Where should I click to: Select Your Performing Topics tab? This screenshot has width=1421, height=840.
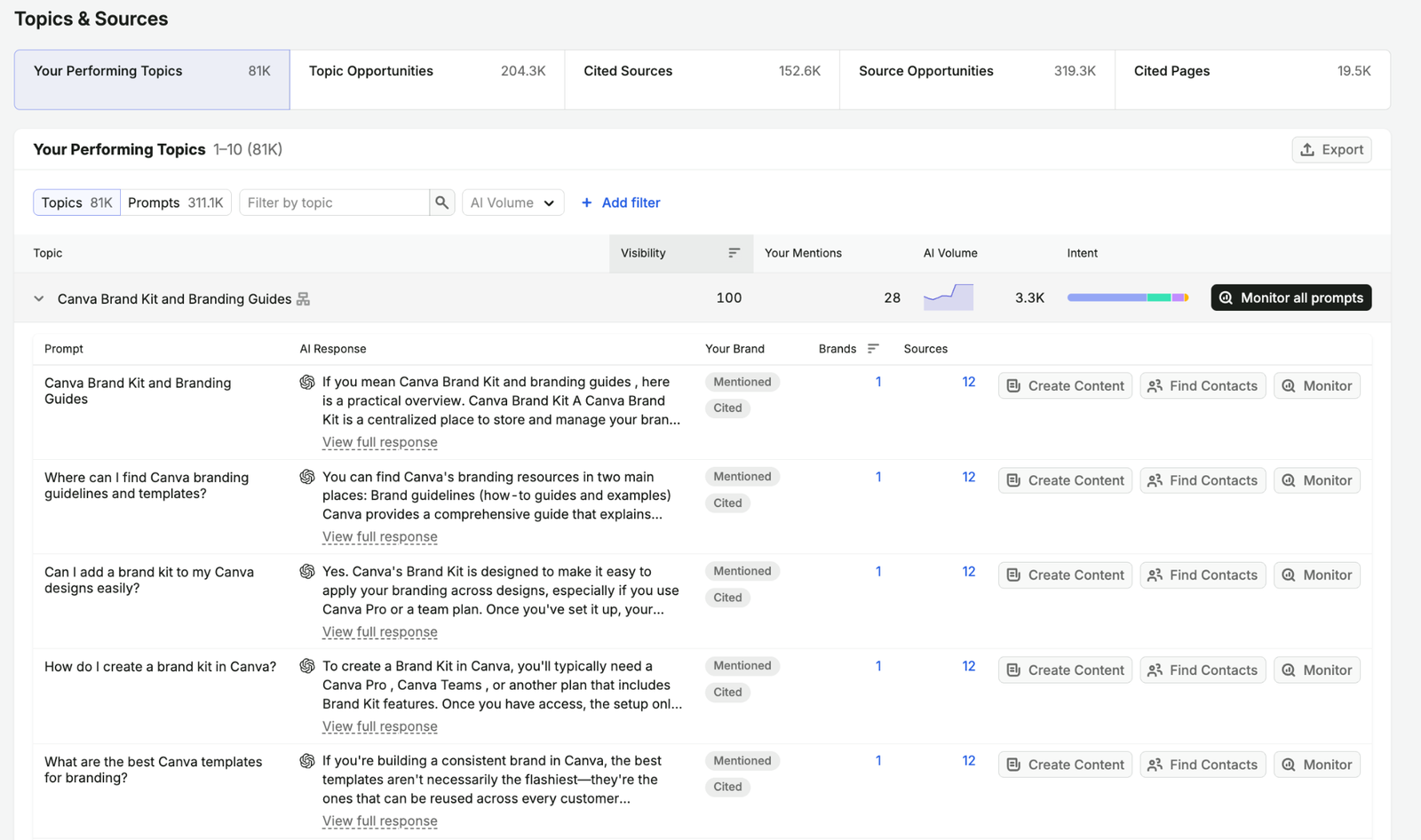coord(152,80)
